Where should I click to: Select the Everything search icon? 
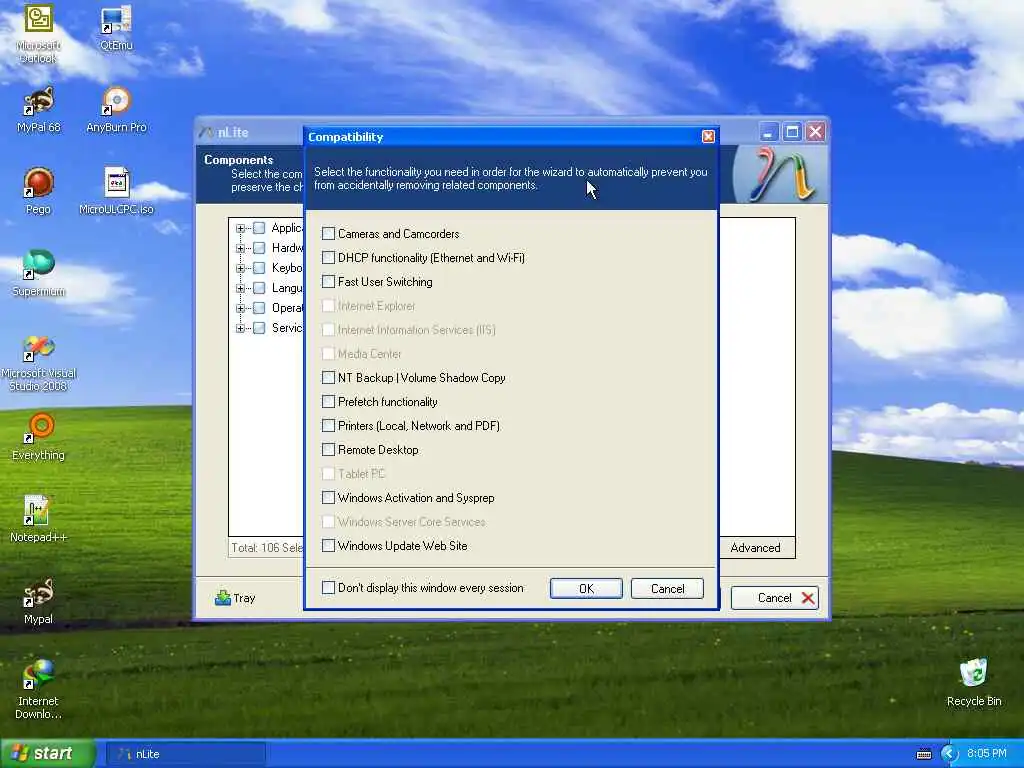tap(39, 437)
